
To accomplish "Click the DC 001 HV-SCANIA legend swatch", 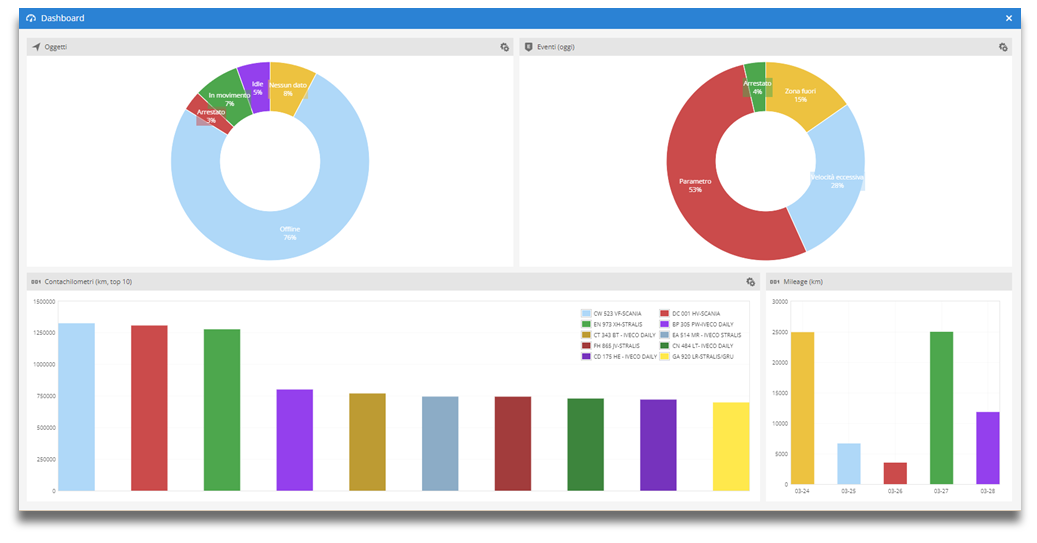I will [665, 313].
